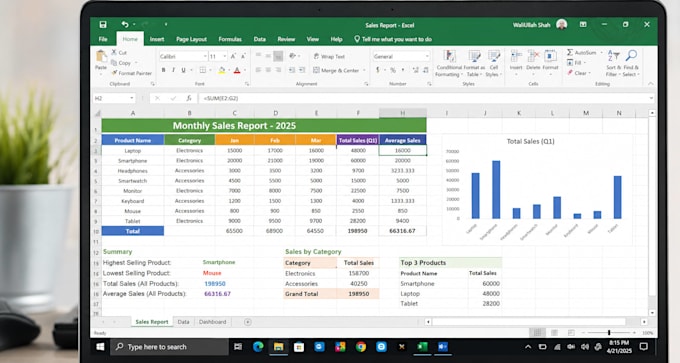Cut the selection with the scissors icon
The width and height of the screenshot is (680, 363).
tap(114, 52)
